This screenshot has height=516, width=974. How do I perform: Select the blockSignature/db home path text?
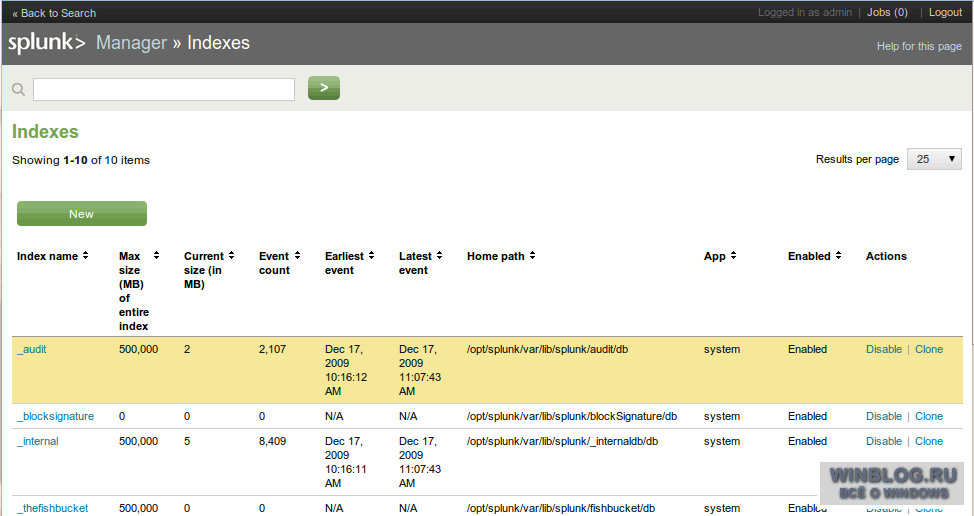click(x=571, y=416)
